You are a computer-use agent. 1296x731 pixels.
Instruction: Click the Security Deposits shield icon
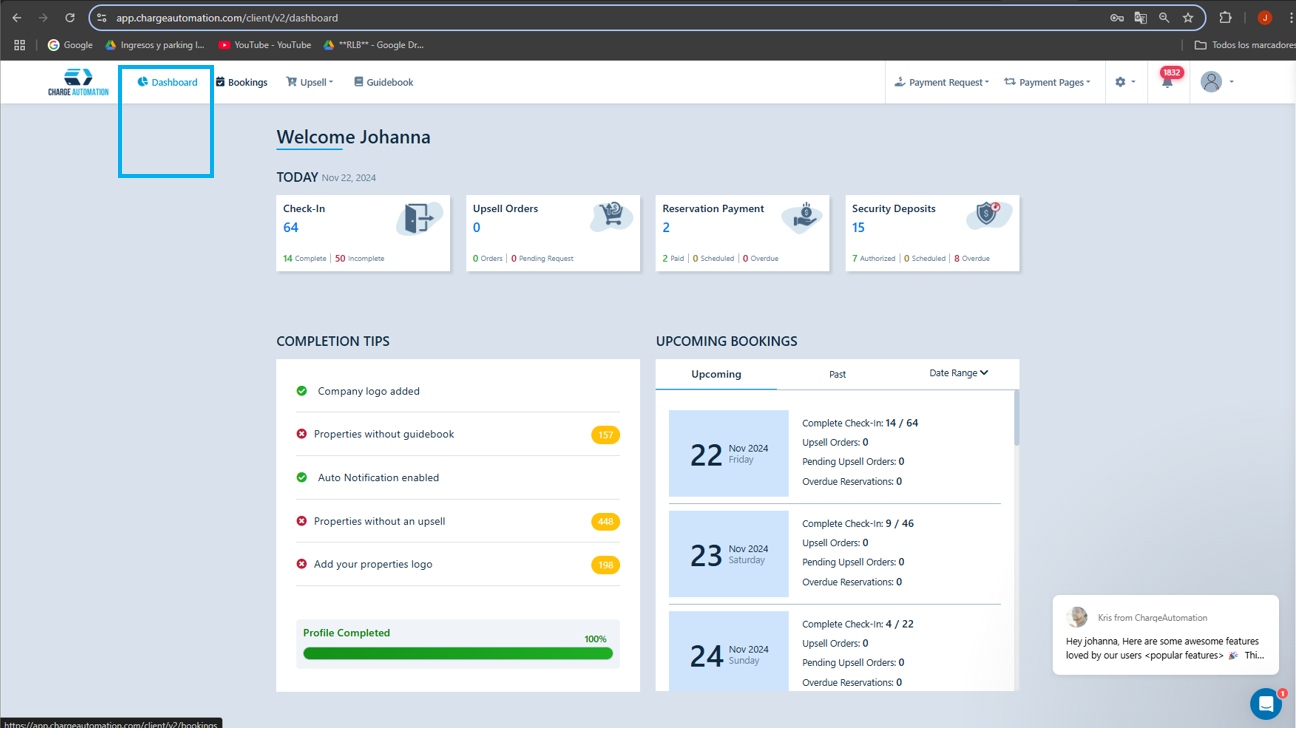tap(989, 215)
